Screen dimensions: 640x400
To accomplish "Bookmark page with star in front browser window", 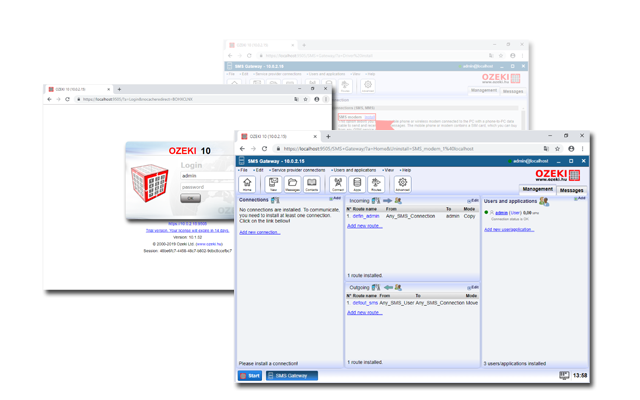I will point(558,149).
